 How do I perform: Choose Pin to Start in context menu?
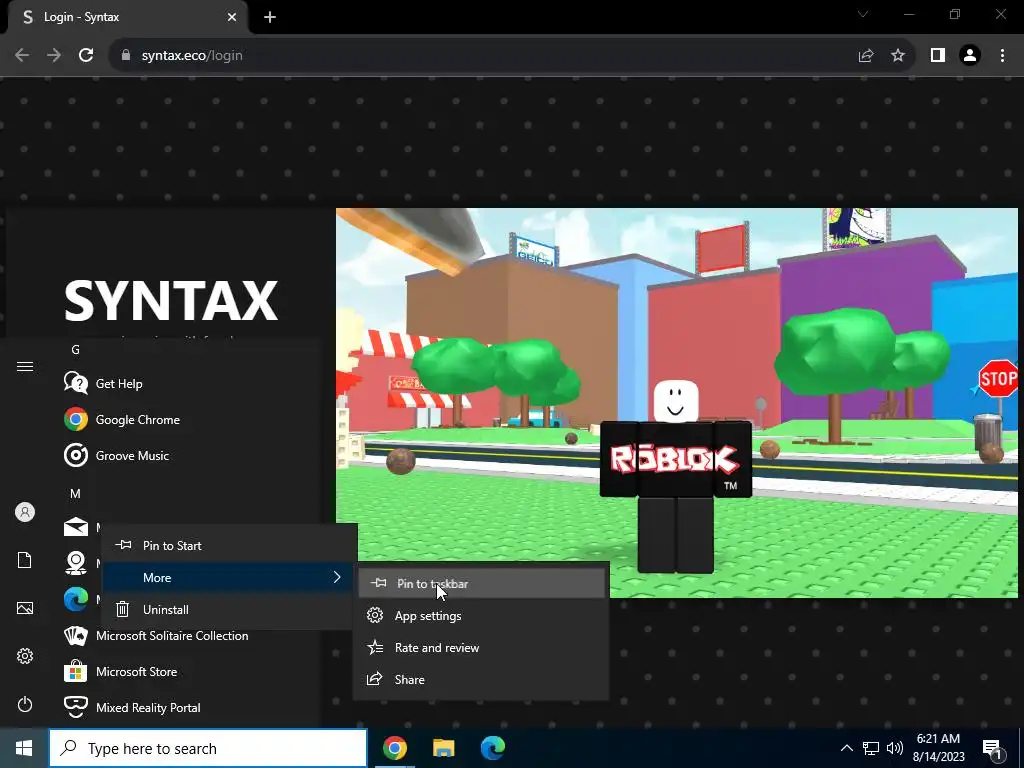coord(229,545)
